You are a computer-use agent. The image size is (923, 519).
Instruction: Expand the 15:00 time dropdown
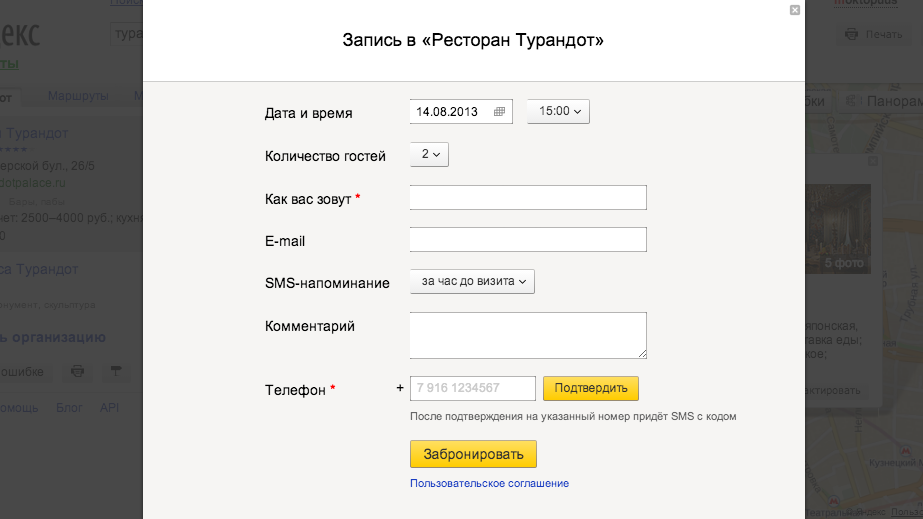558,111
